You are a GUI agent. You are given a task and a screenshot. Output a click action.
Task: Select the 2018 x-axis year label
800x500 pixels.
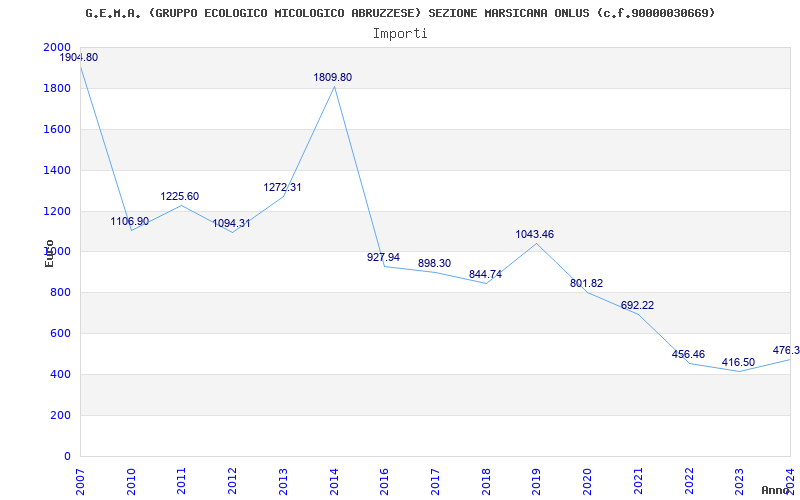pyautogui.click(x=486, y=480)
